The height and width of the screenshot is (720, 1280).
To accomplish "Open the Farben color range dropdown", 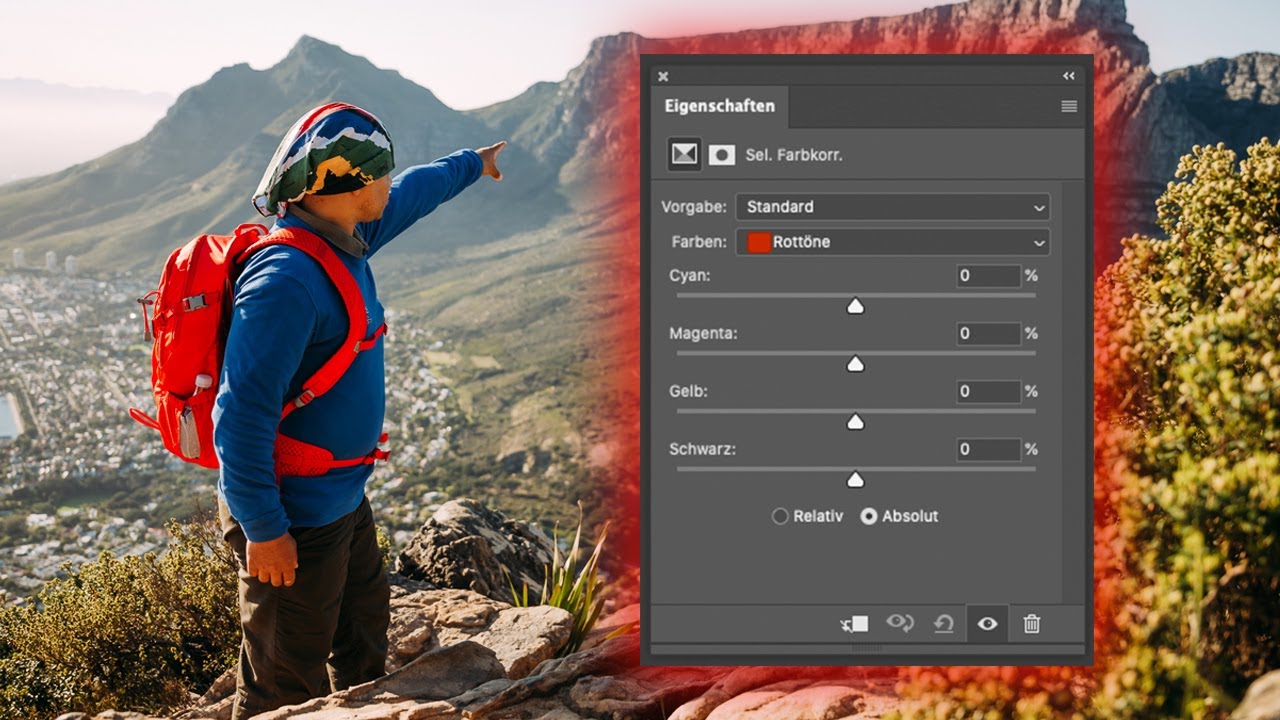I will 893,242.
